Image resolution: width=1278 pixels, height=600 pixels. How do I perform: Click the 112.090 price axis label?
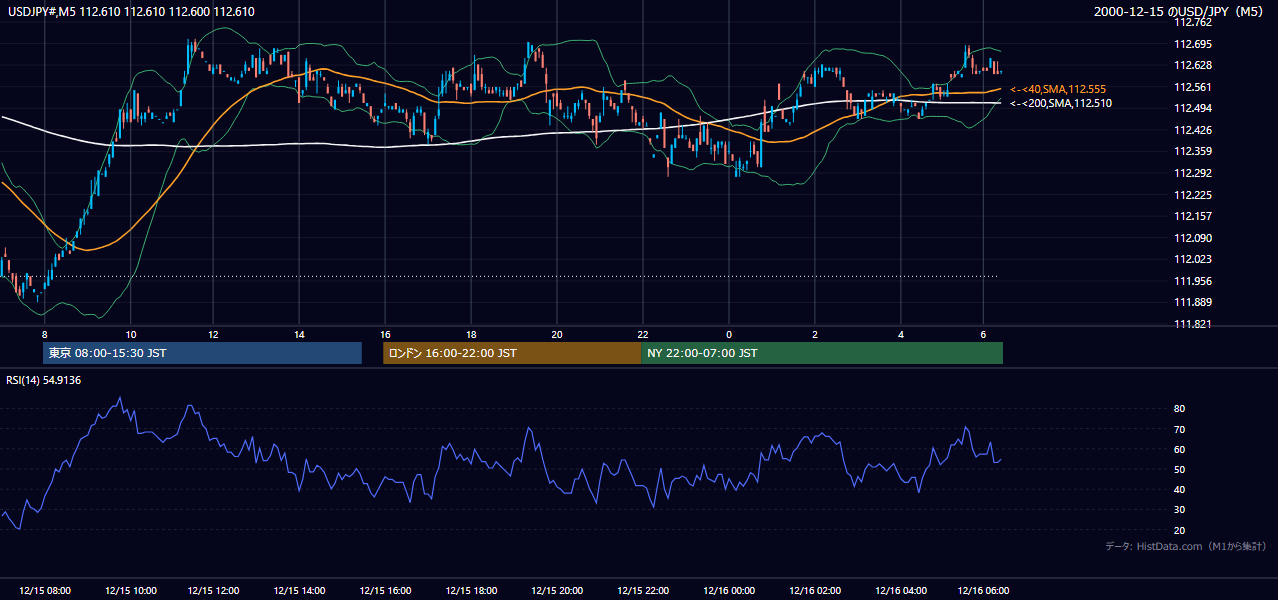click(x=1192, y=238)
